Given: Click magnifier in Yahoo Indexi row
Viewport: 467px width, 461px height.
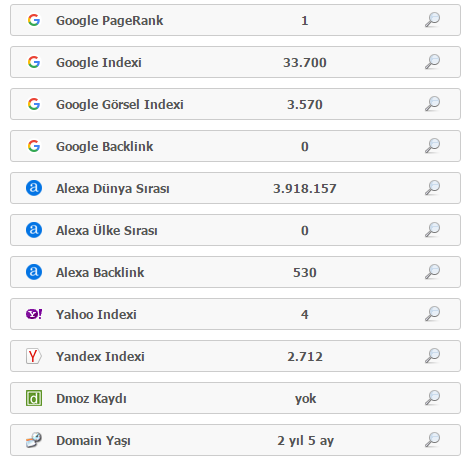Looking at the screenshot, I should point(432,314).
